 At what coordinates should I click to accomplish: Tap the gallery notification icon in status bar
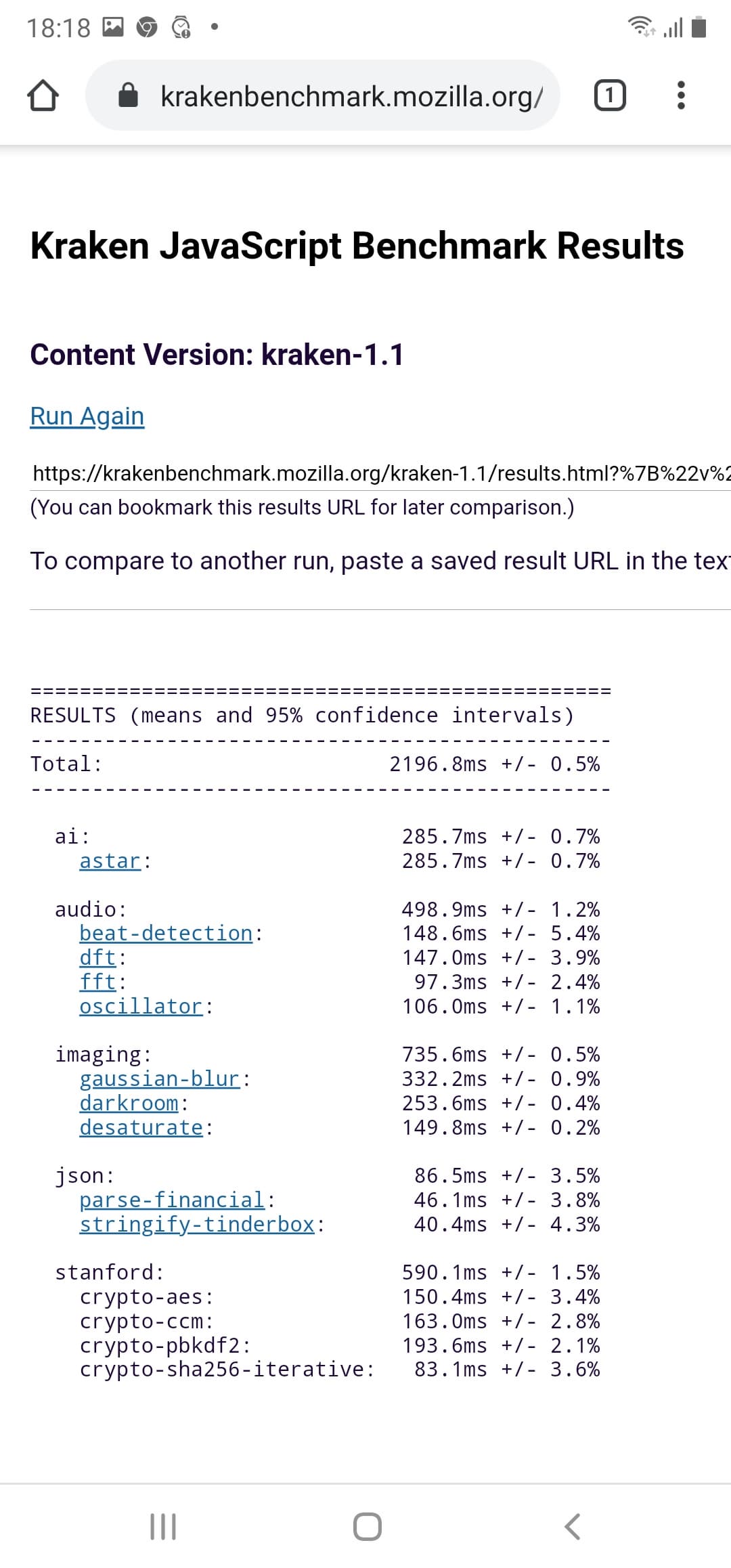coord(113,27)
